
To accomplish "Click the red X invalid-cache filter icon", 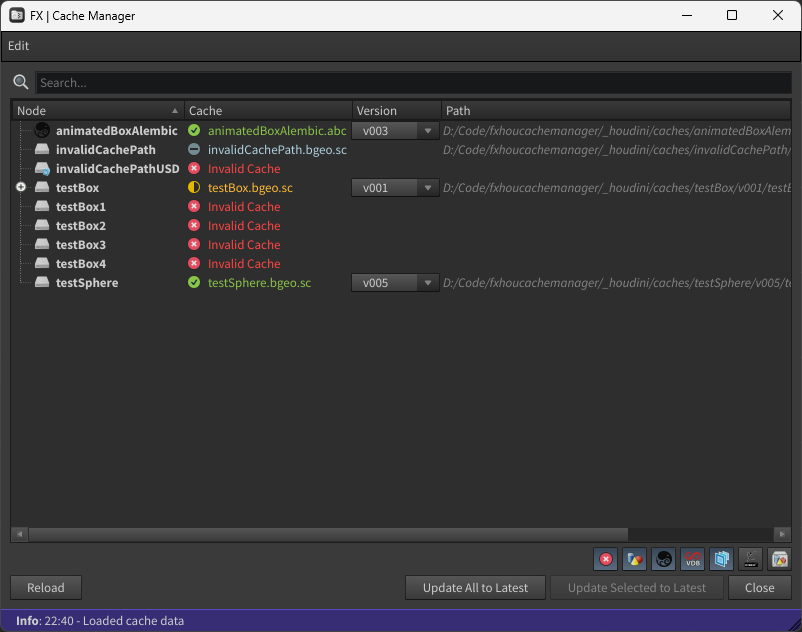I will [605, 559].
